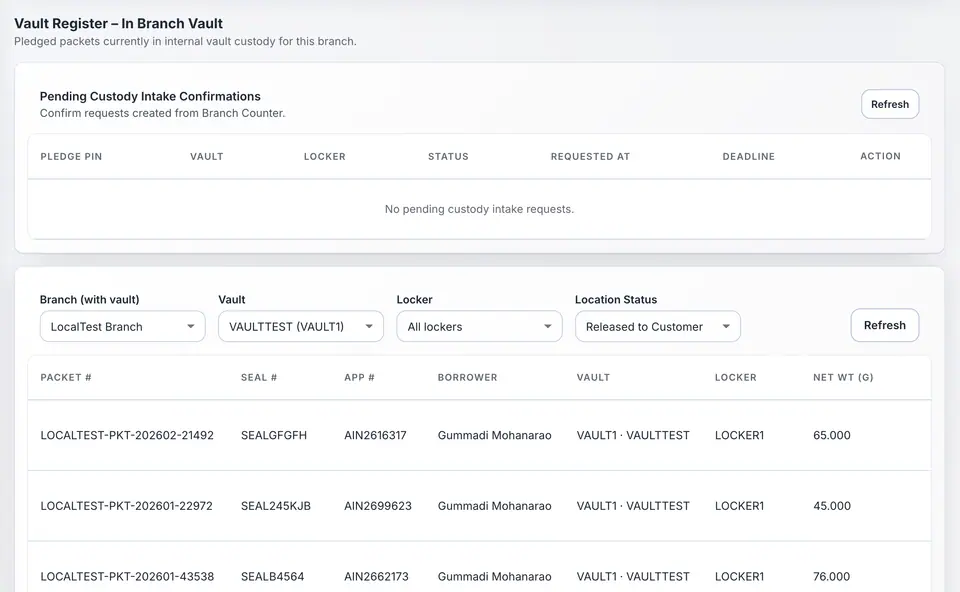Click the STATUS column header
The height and width of the screenshot is (592, 960).
tap(448, 156)
